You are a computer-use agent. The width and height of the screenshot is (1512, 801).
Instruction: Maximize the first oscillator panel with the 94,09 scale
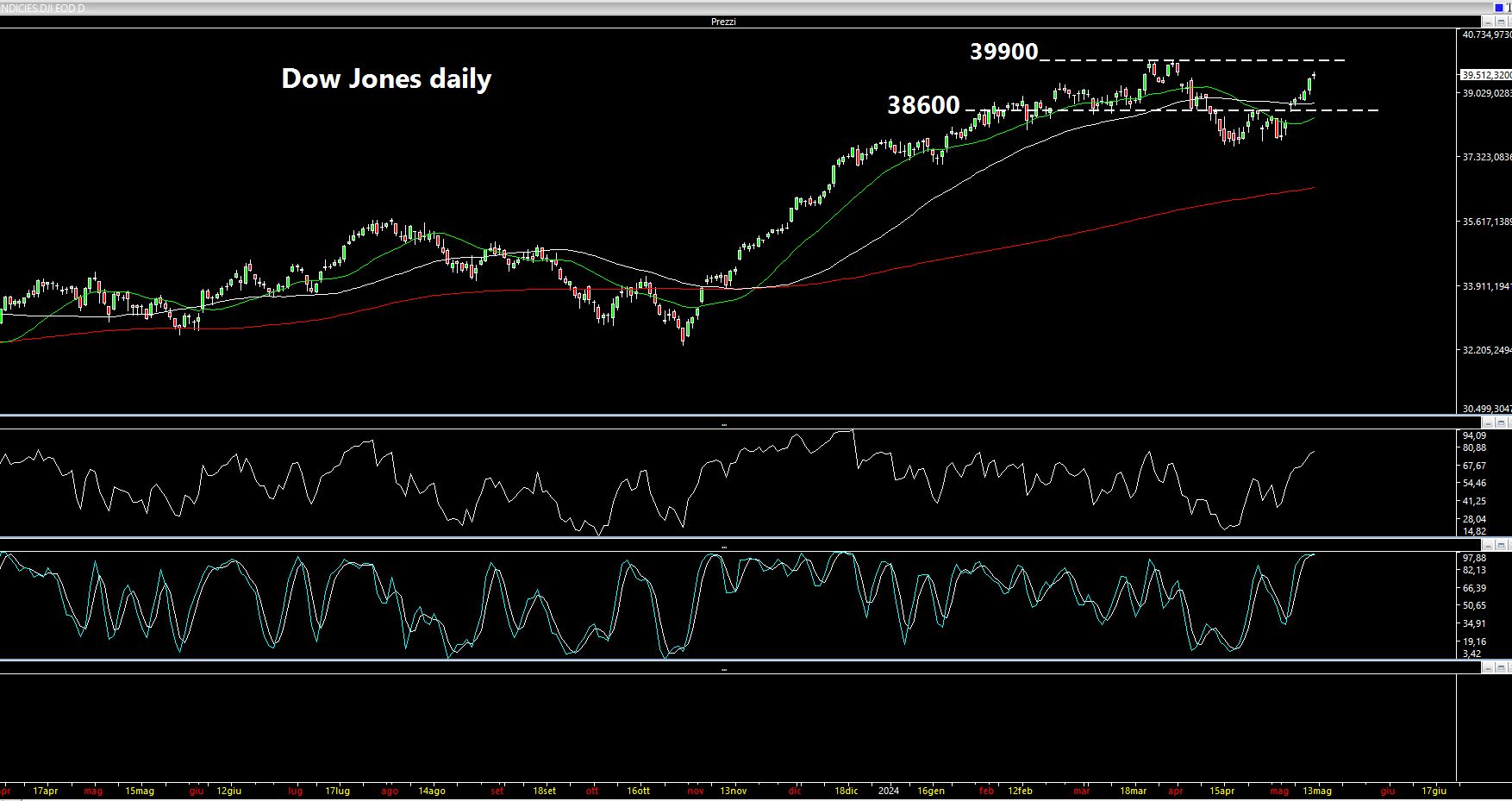coord(1501,423)
